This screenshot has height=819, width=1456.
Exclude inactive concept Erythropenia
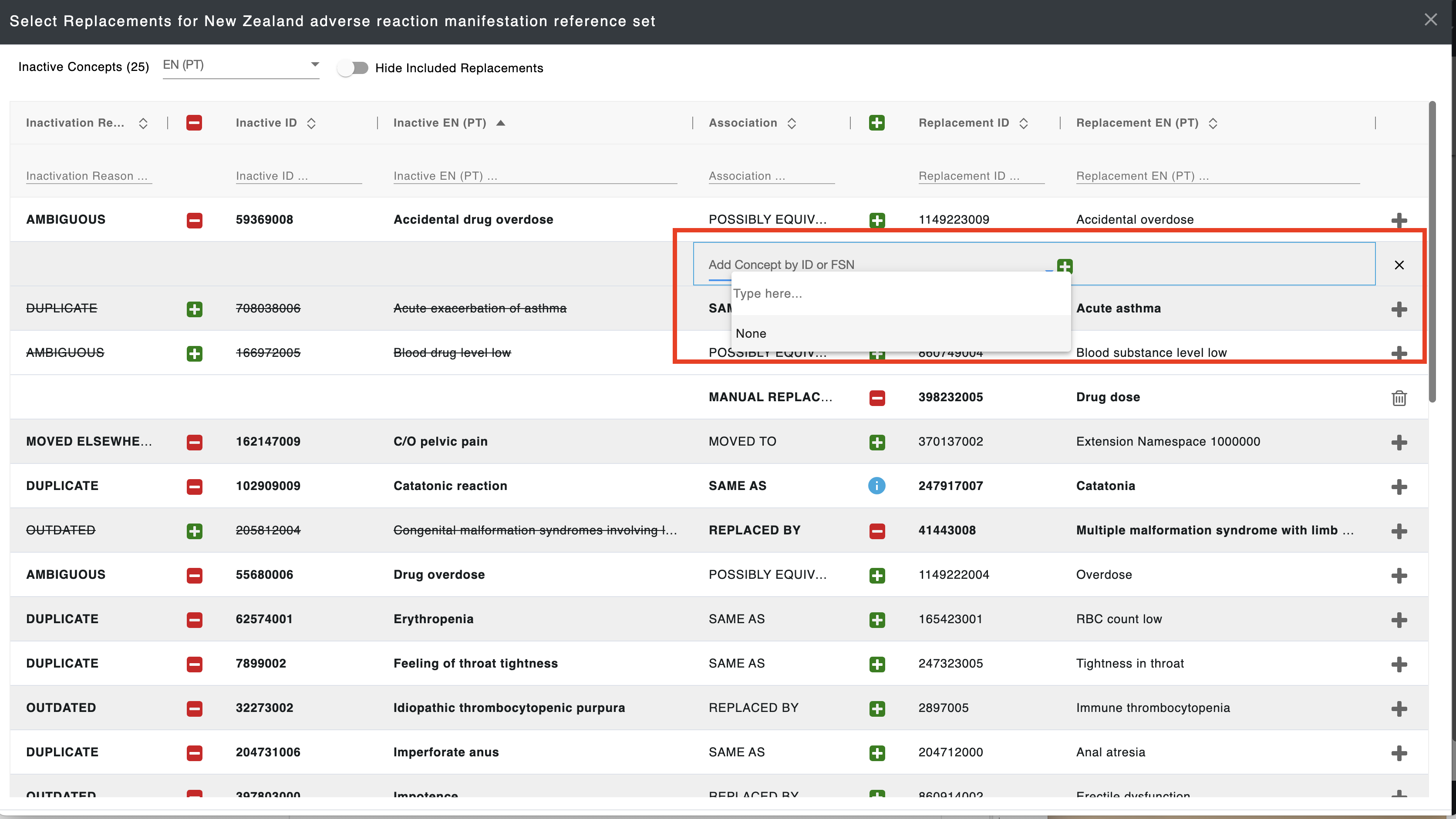pos(195,620)
